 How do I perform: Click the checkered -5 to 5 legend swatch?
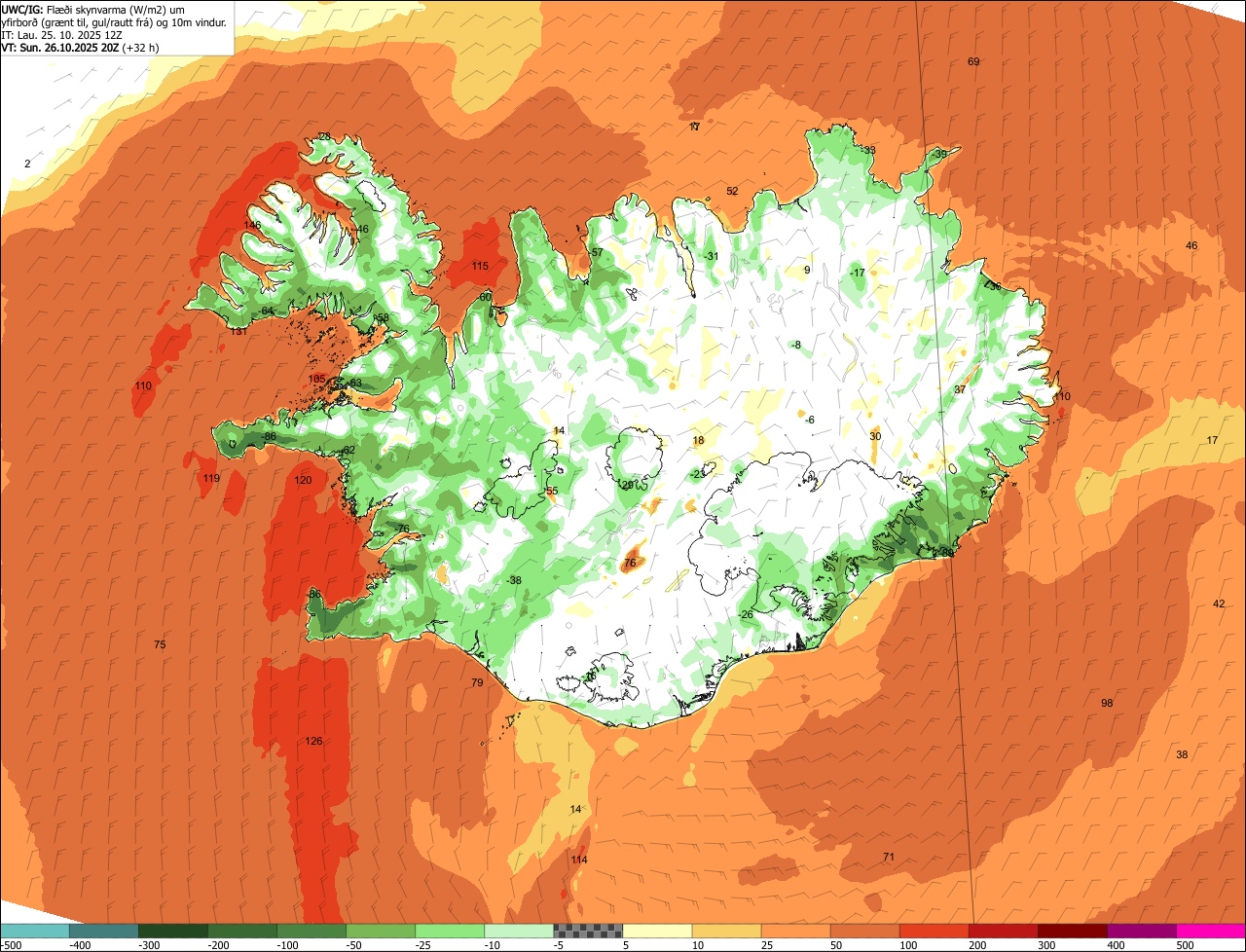(x=588, y=931)
